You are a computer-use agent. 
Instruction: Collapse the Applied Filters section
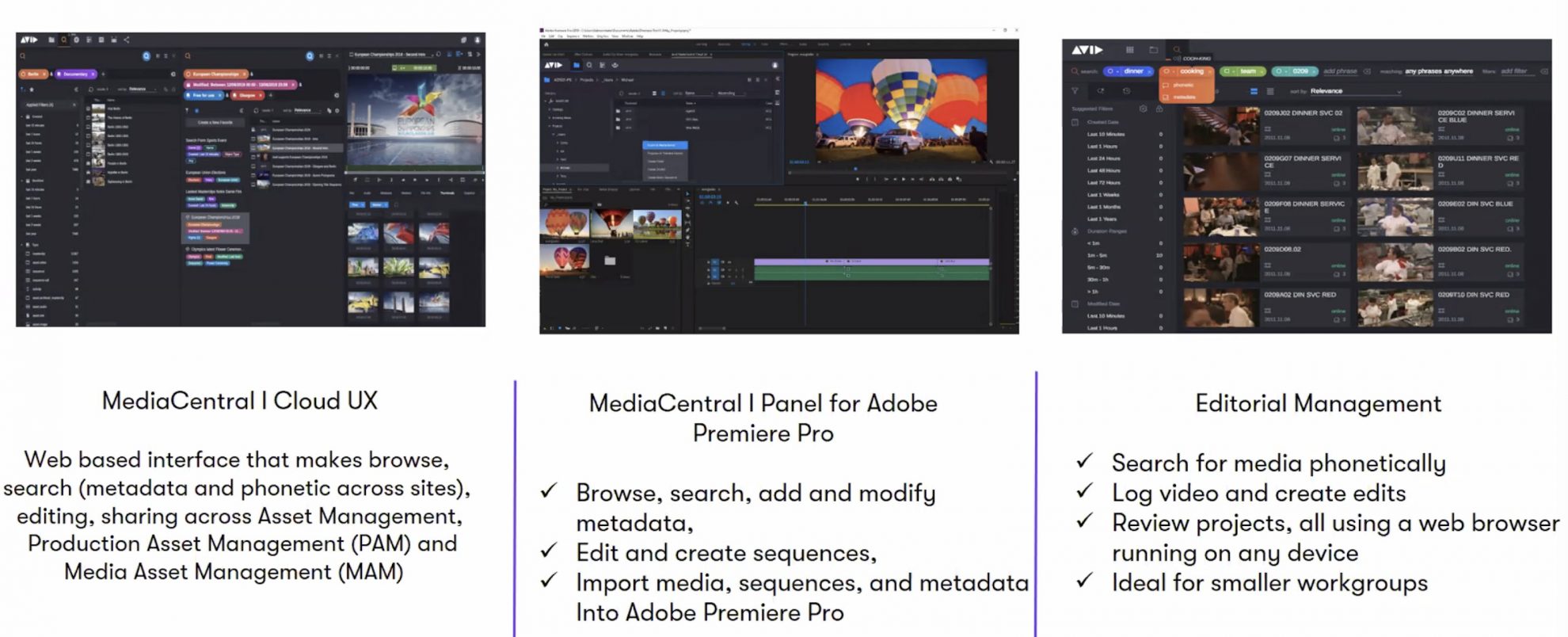click(74, 105)
